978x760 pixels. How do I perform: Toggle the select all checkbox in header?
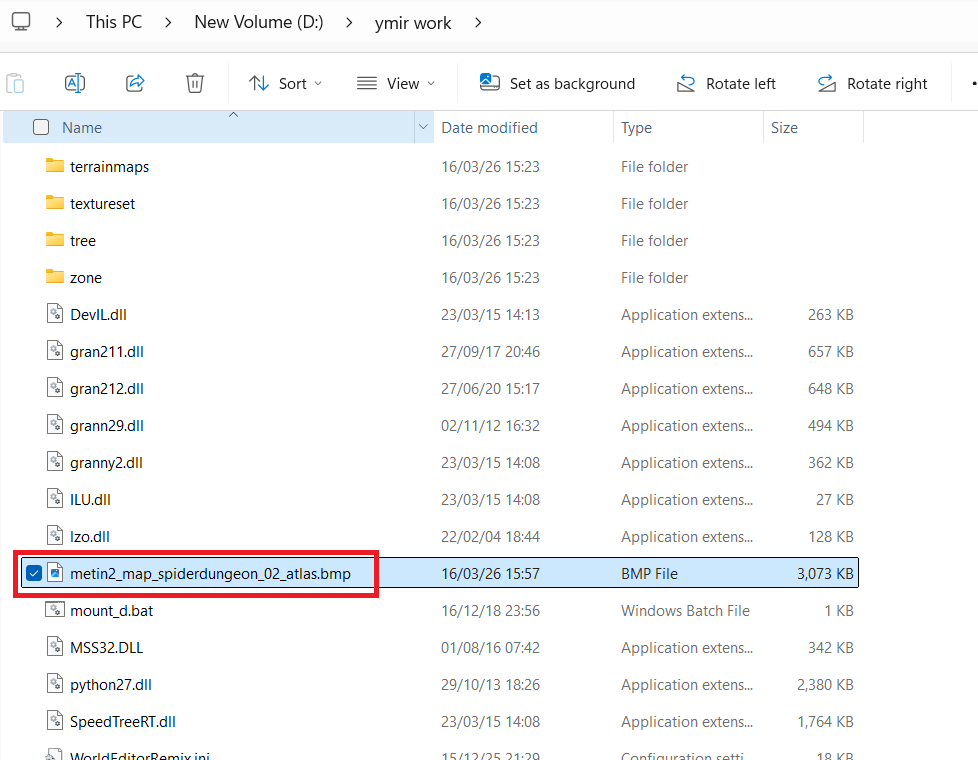[x=41, y=127]
